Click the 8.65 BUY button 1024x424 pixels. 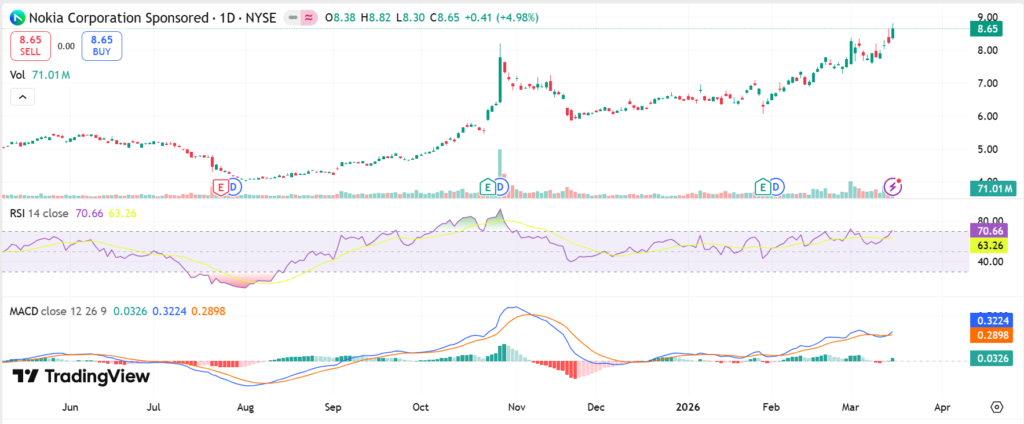click(101, 45)
